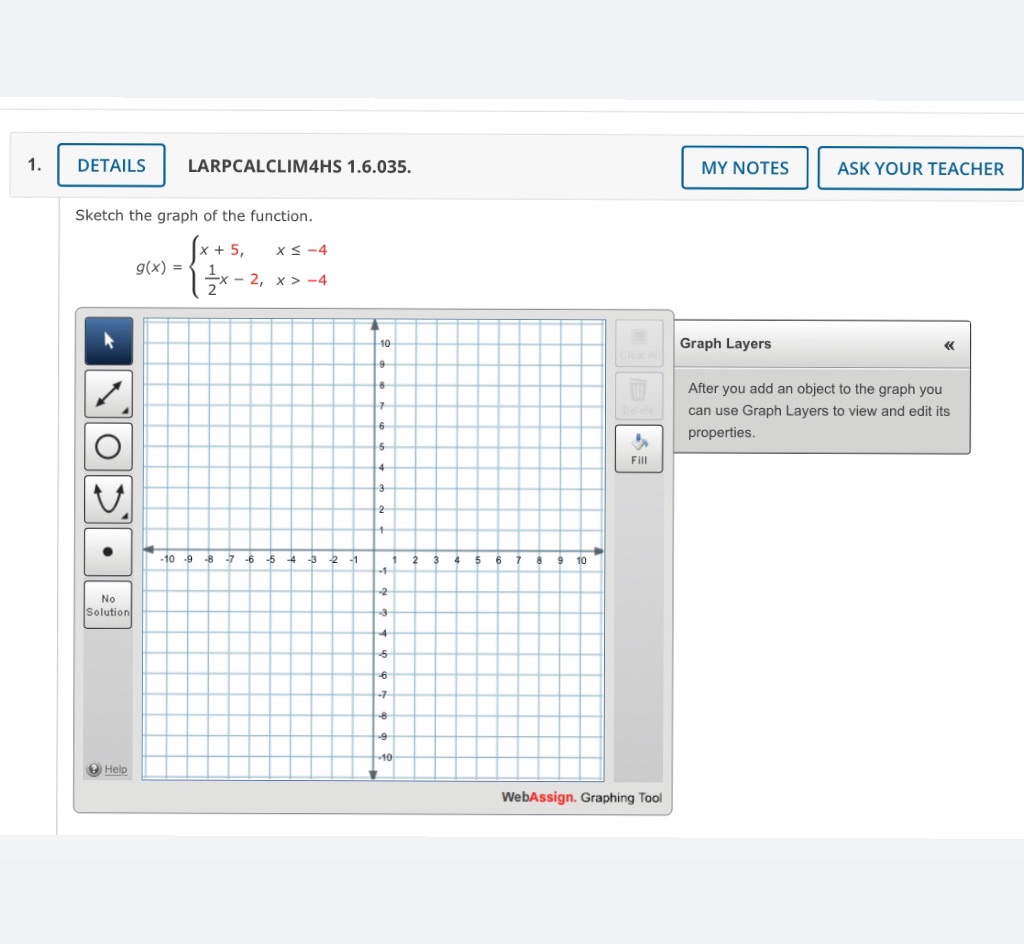Open MY NOTES

[744, 168]
